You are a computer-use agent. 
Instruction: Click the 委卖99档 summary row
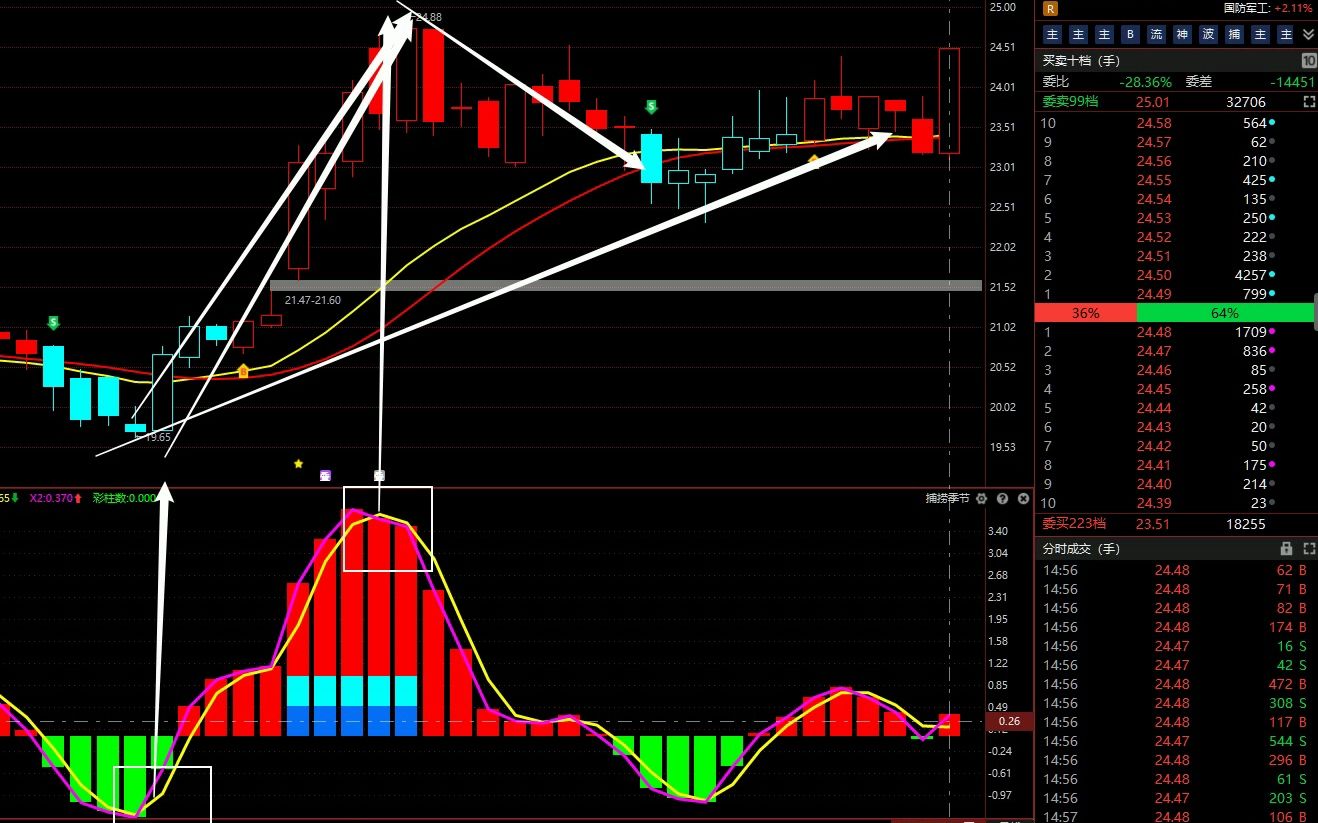click(x=1176, y=102)
